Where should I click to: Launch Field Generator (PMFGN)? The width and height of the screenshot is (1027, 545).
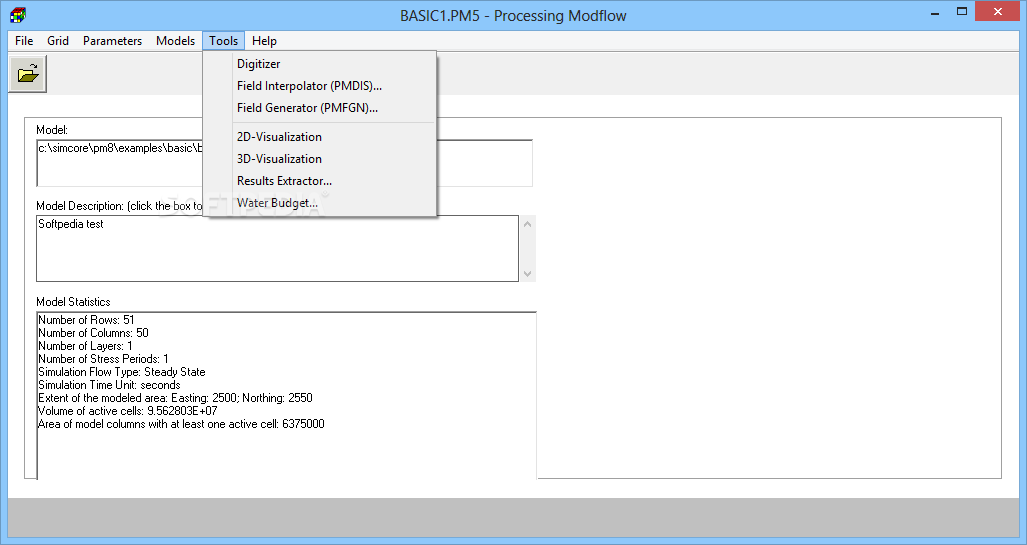click(320, 108)
